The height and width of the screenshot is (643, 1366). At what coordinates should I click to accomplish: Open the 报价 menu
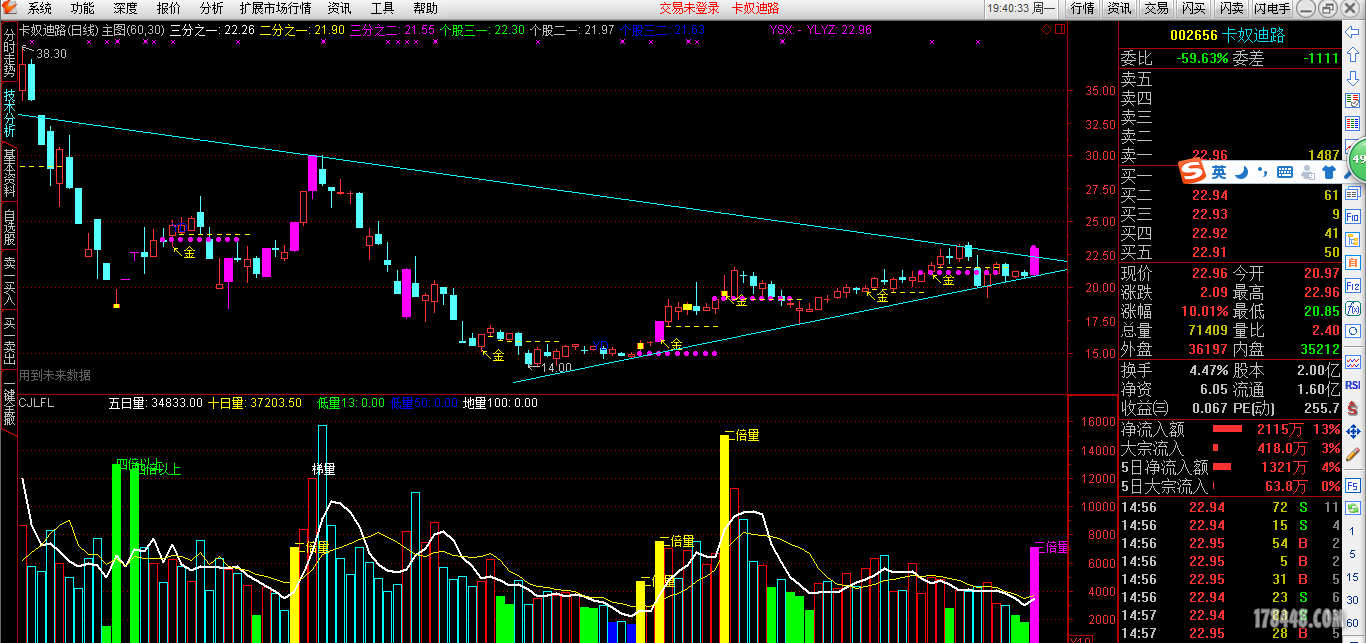pyautogui.click(x=169, y=8)
